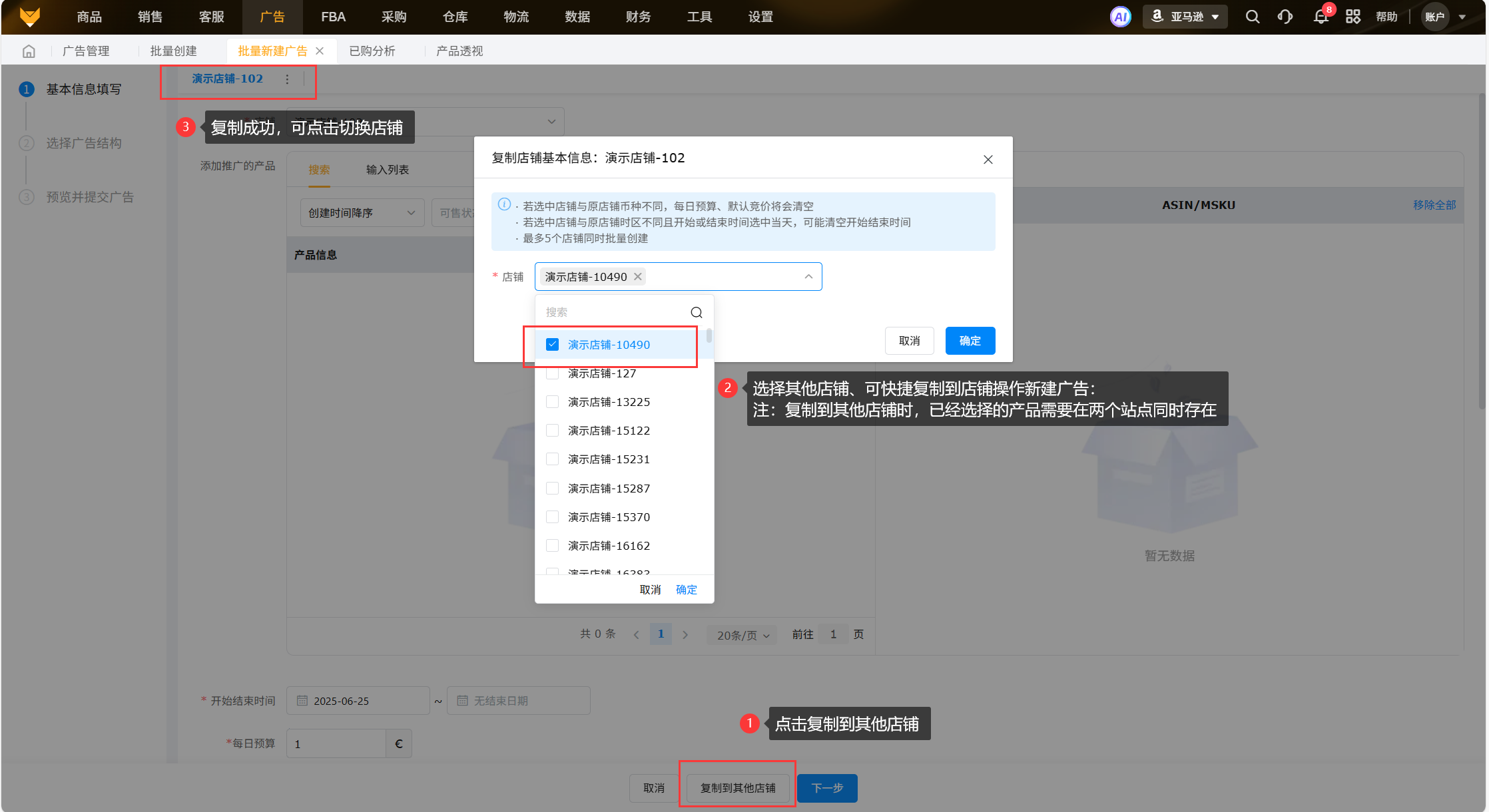Check the 演示店铺-15231 checkbox
Screen dimensions: 1489x812
[552, 459]
